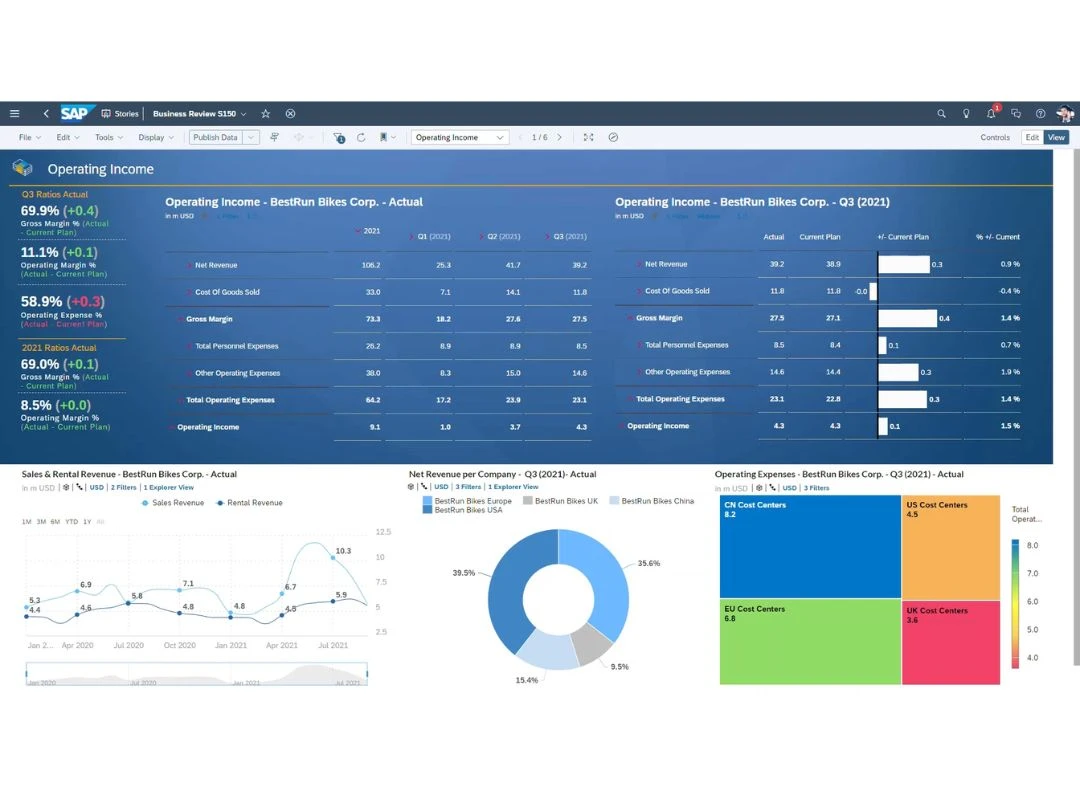Select CN Cost Centers treemap tile
Viewport: 1080px width, 810px height.
(810, 546)
